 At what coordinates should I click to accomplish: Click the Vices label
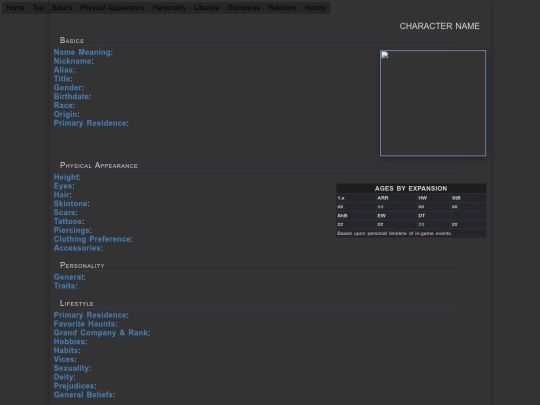[x=64, y=360]
